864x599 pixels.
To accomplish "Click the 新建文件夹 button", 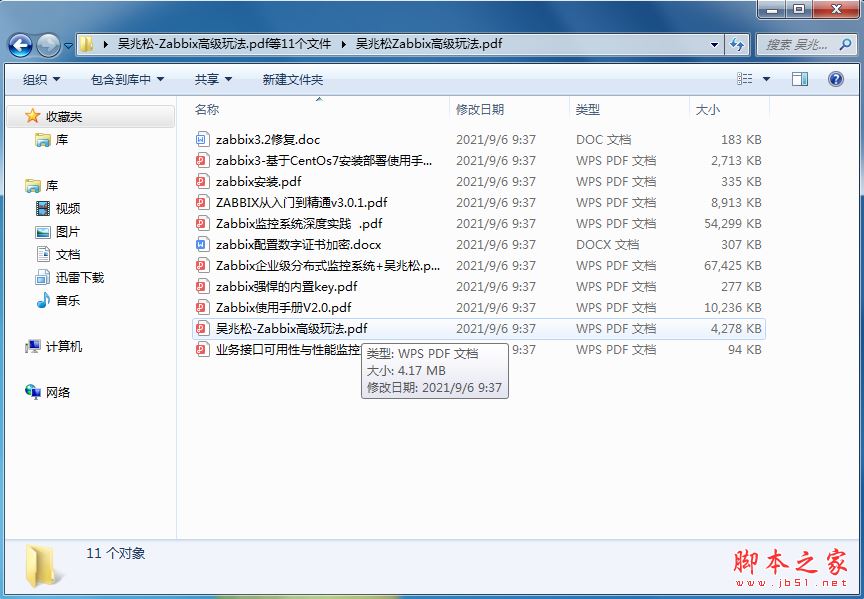I will pos(293,79).
